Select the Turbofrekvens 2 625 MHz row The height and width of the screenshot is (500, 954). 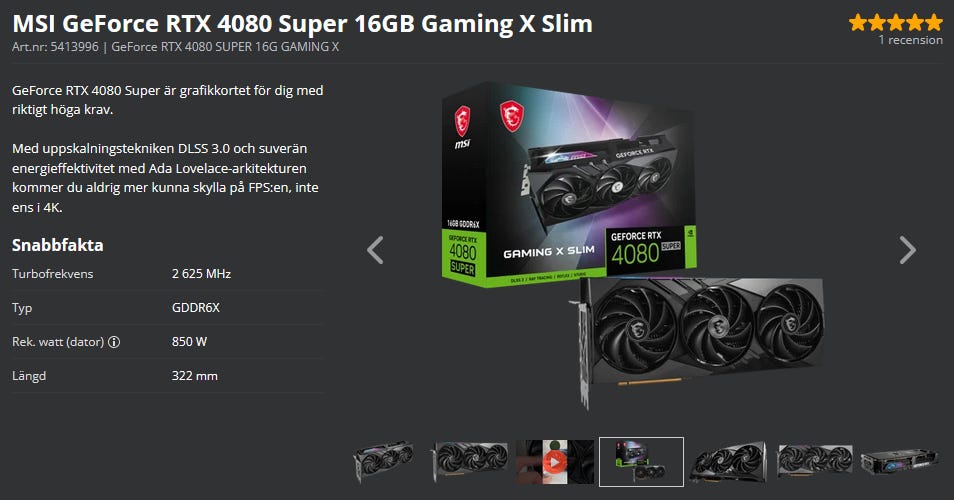167,274
